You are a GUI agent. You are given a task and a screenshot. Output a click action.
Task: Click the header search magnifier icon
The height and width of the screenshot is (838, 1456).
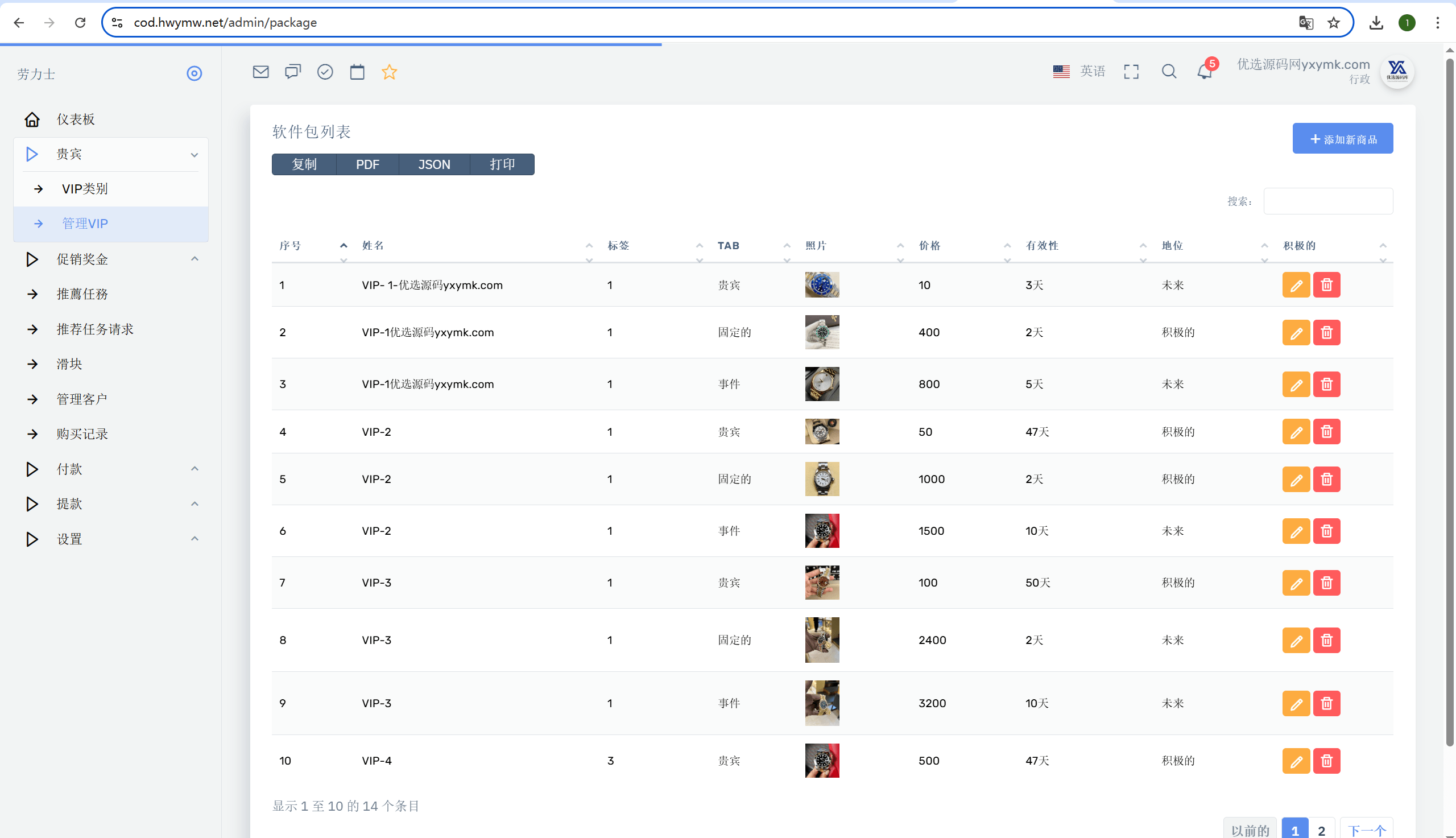coord(1169,71)
